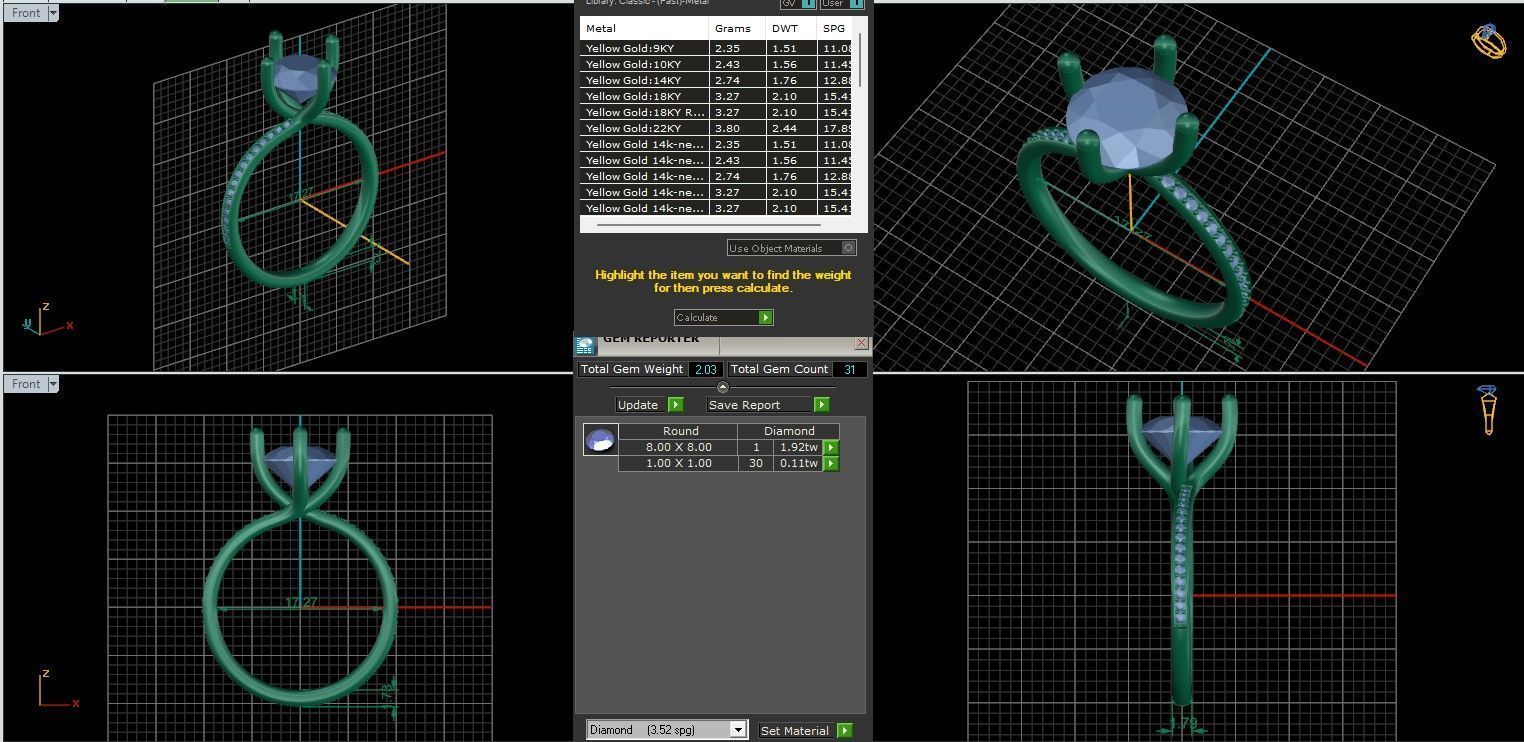The width and height of the screenshot is (1524, 742).
Task: Select the round gem thumbnail
Action: click(600, 440)
